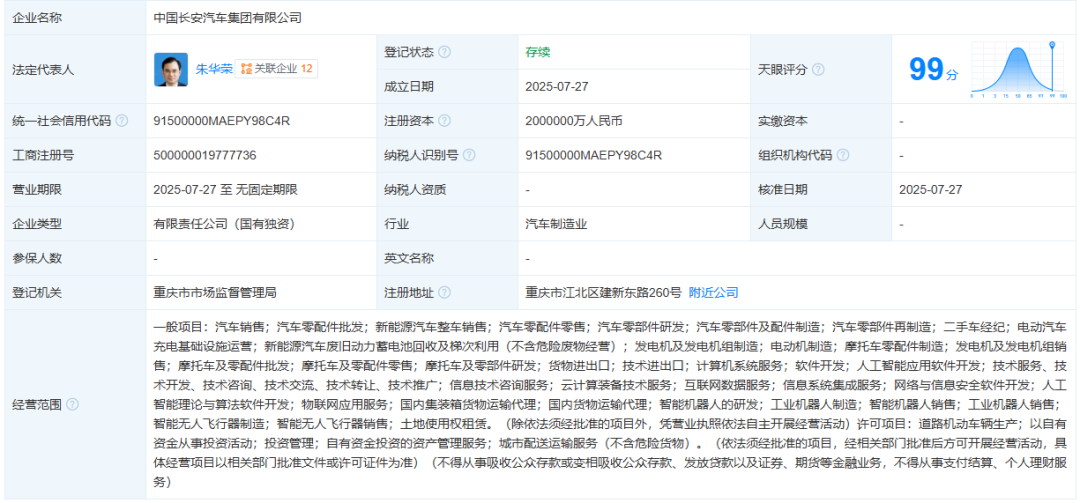1080x503 pixels.
Task: Click registration number 500000019777736
Action: (205, 155)
